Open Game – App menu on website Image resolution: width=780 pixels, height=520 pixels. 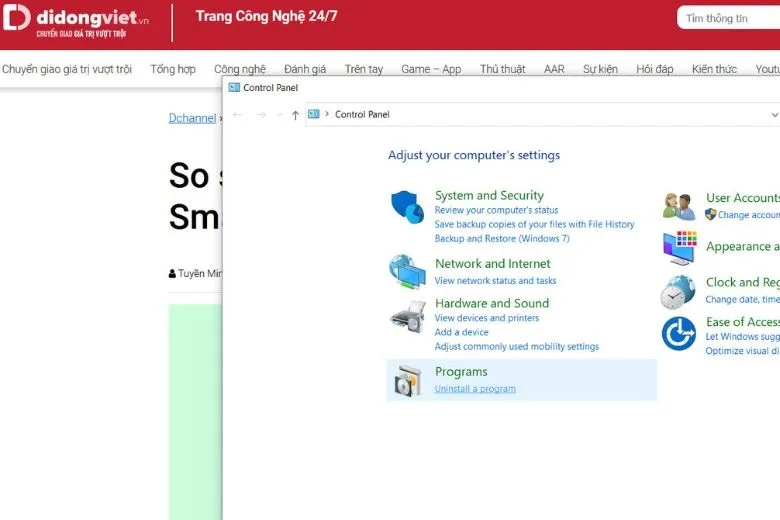click(431, 69)
